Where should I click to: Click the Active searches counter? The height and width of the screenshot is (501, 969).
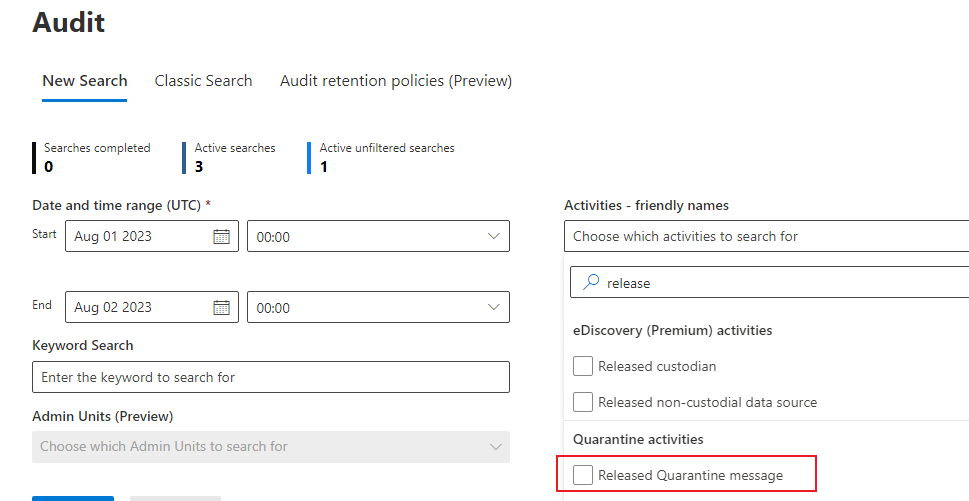(x=234, y=157)
